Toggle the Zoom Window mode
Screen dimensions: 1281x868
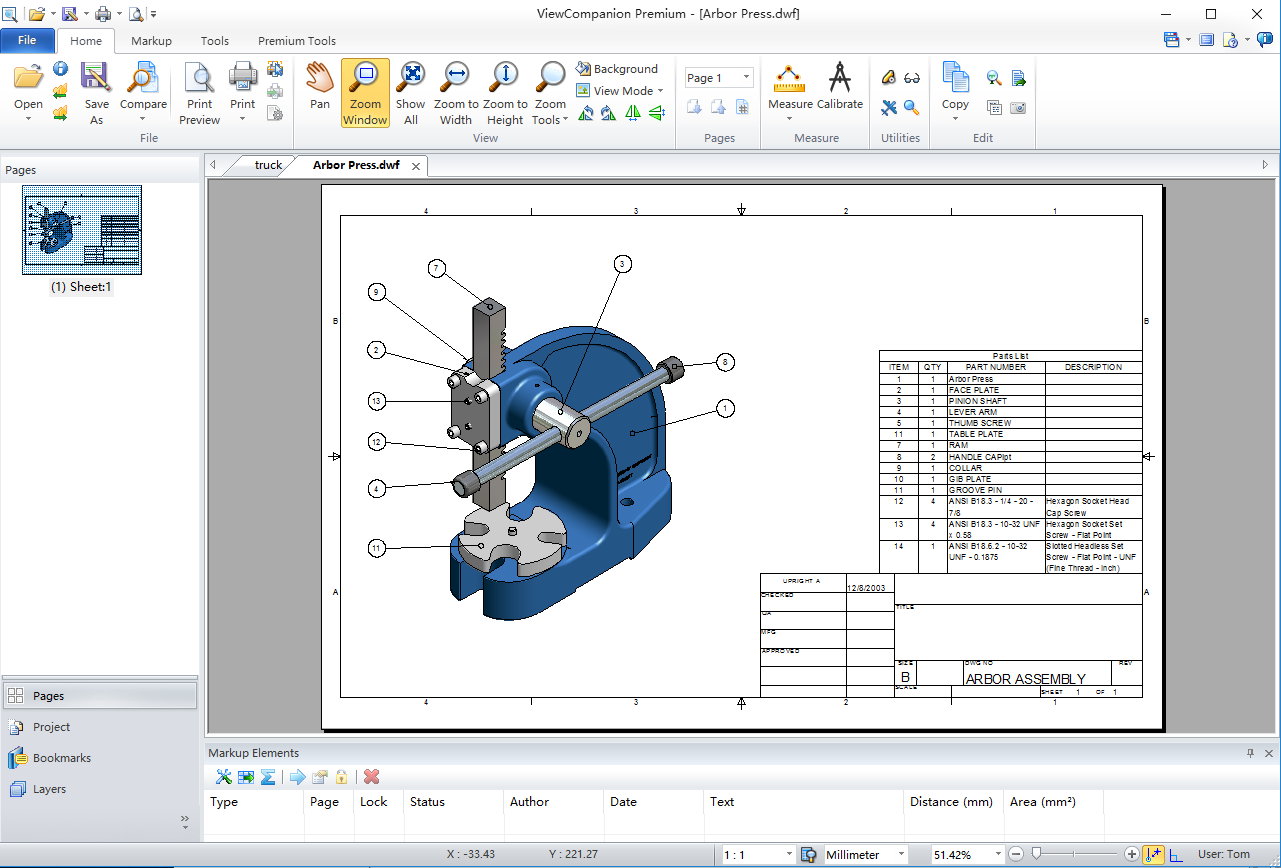(365, 92)
